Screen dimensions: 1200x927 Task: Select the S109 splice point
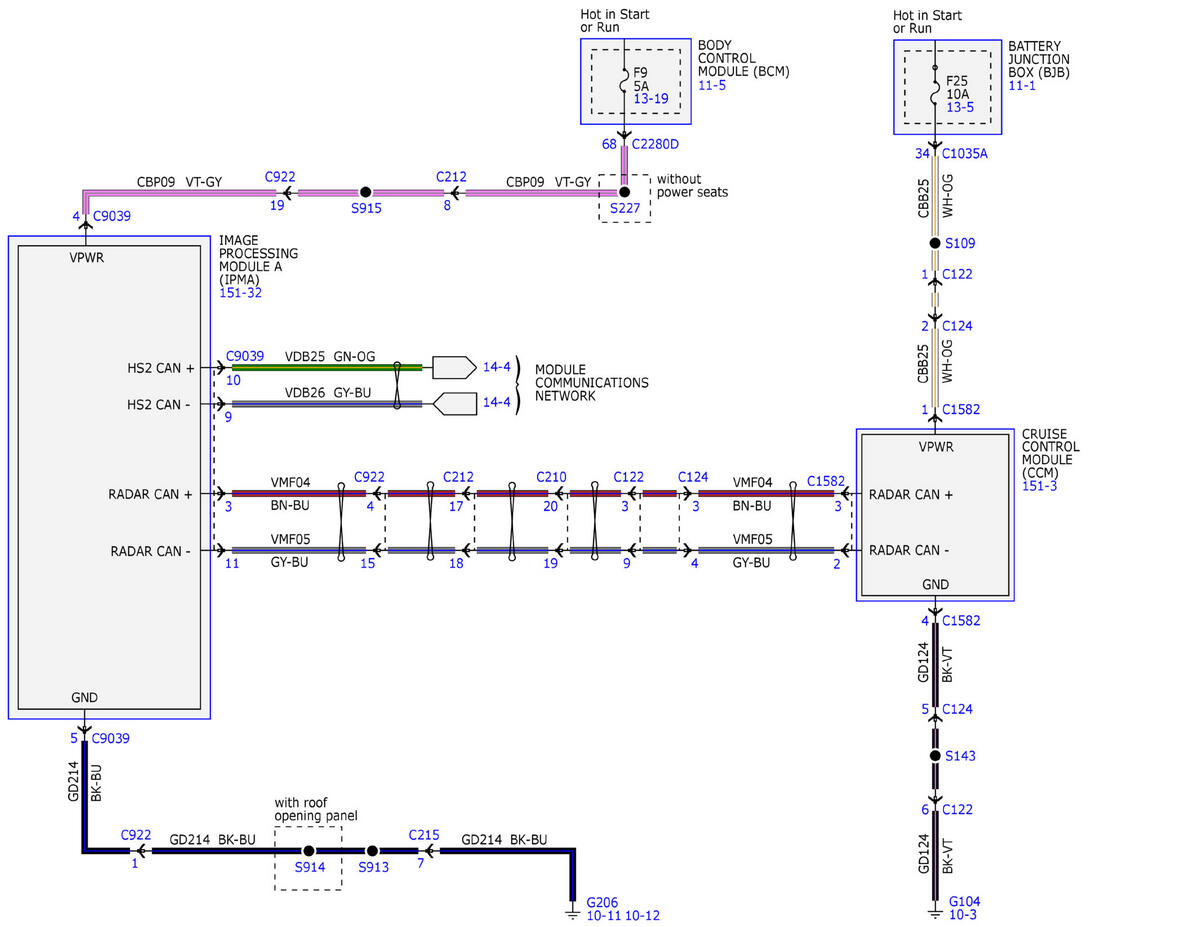pyautogui.click(x=934, y=243)
